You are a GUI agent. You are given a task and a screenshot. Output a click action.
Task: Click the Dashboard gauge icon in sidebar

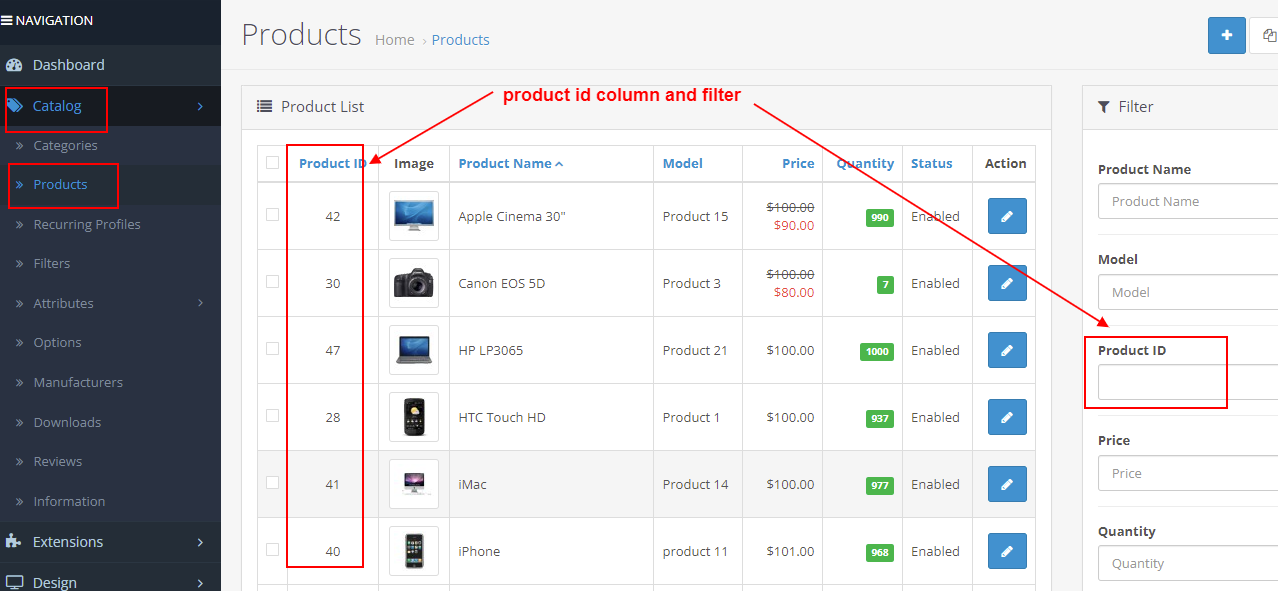click(x=14, y=65)
